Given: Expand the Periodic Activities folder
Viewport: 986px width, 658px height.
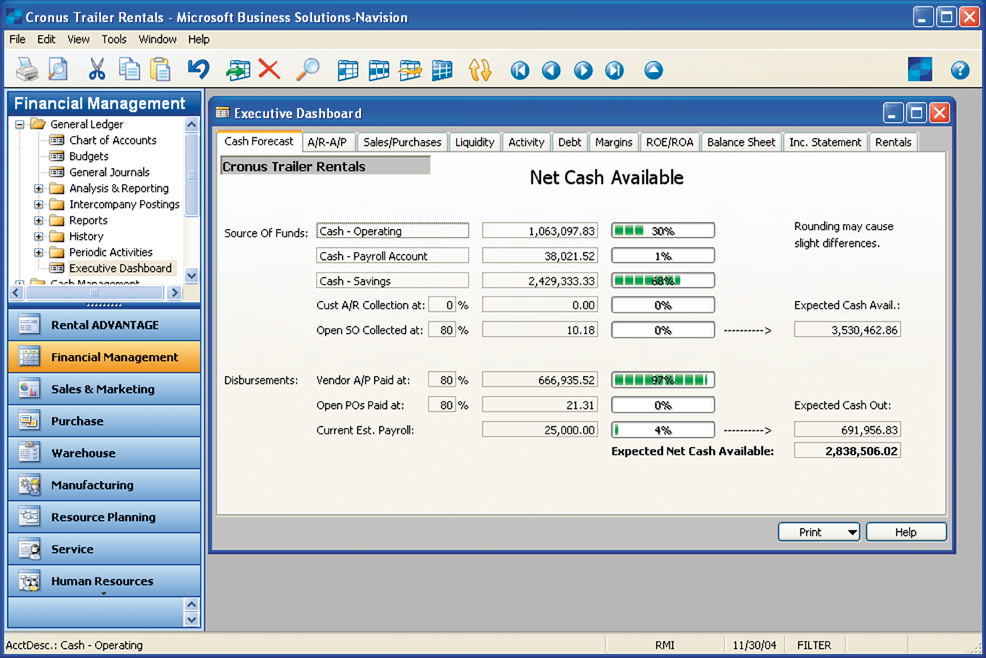Looking at the screenshot, I should pyautogui.click(x=38, y=252).
